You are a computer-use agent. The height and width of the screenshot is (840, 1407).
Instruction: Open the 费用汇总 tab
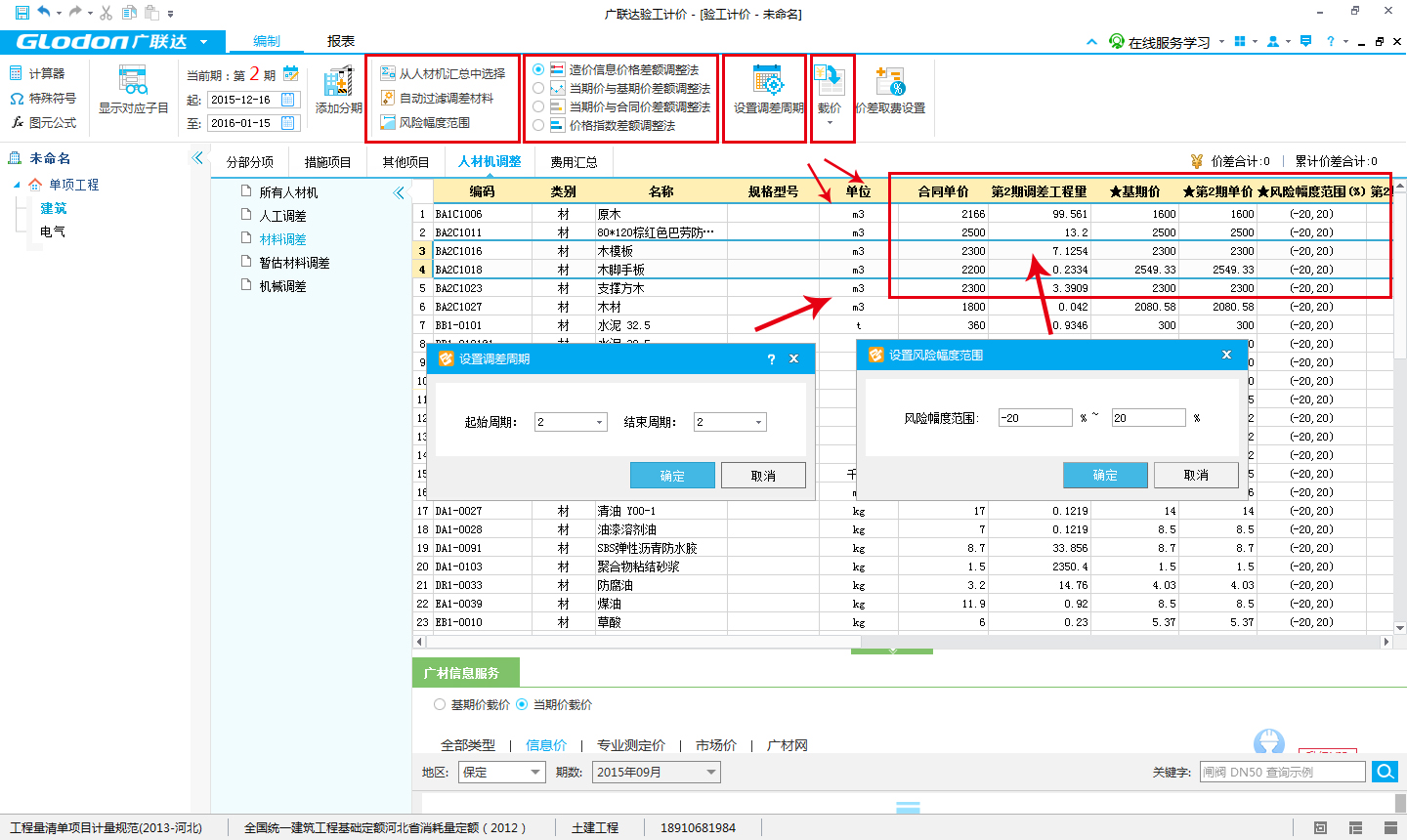[x=574, y=162]
